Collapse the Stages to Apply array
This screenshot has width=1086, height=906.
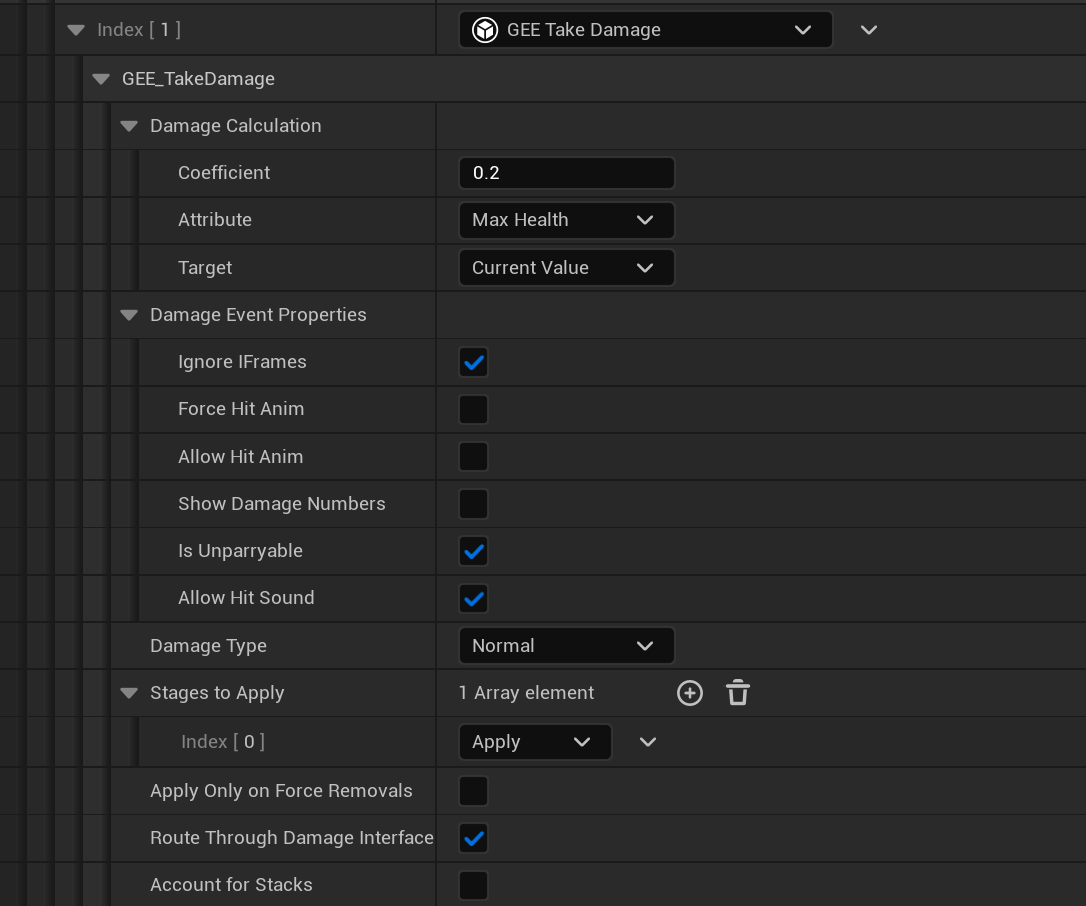pos(129,693)
